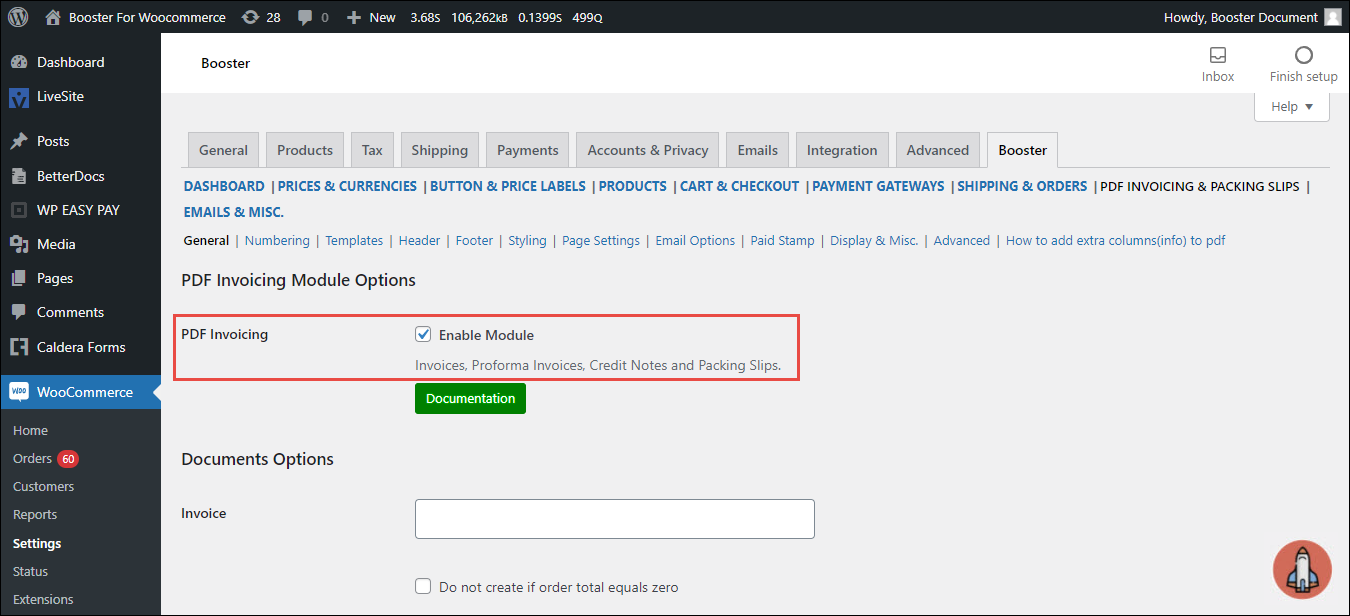Click the Media sidebar icon
1350x616 pixels.
click(x=19, y=244)
